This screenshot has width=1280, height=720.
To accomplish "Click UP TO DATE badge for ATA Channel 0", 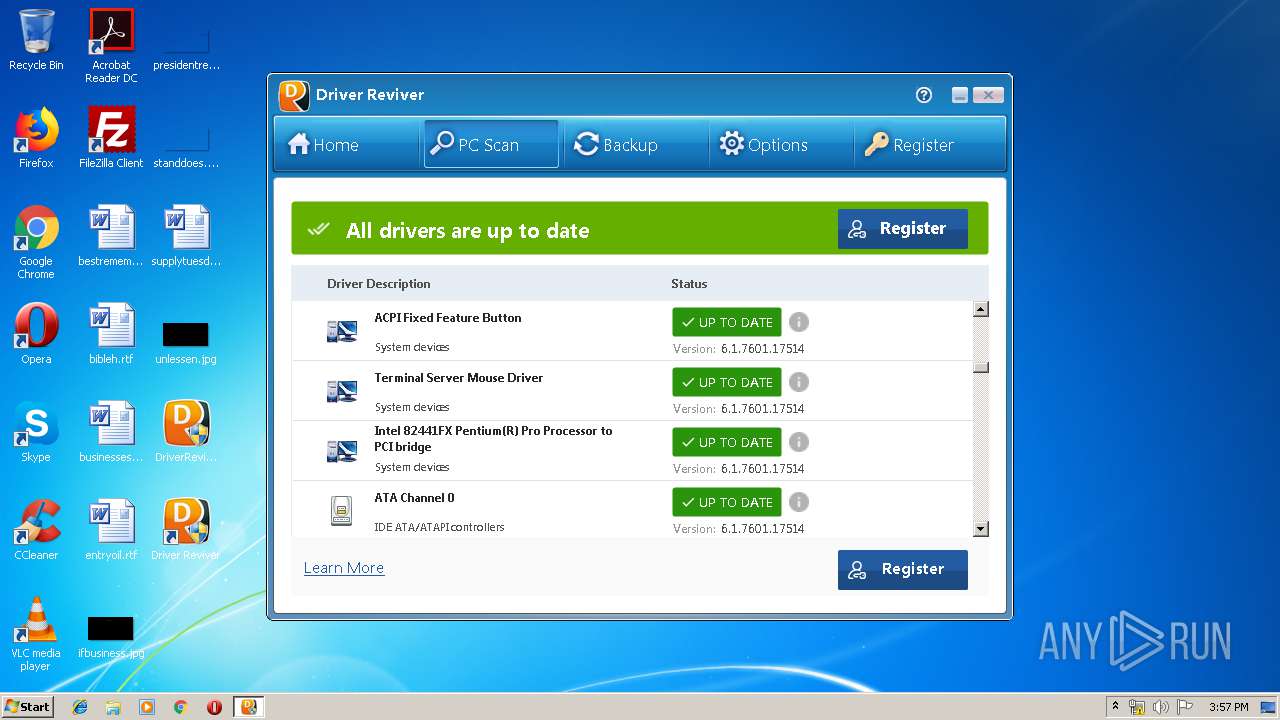I will 727,502.
